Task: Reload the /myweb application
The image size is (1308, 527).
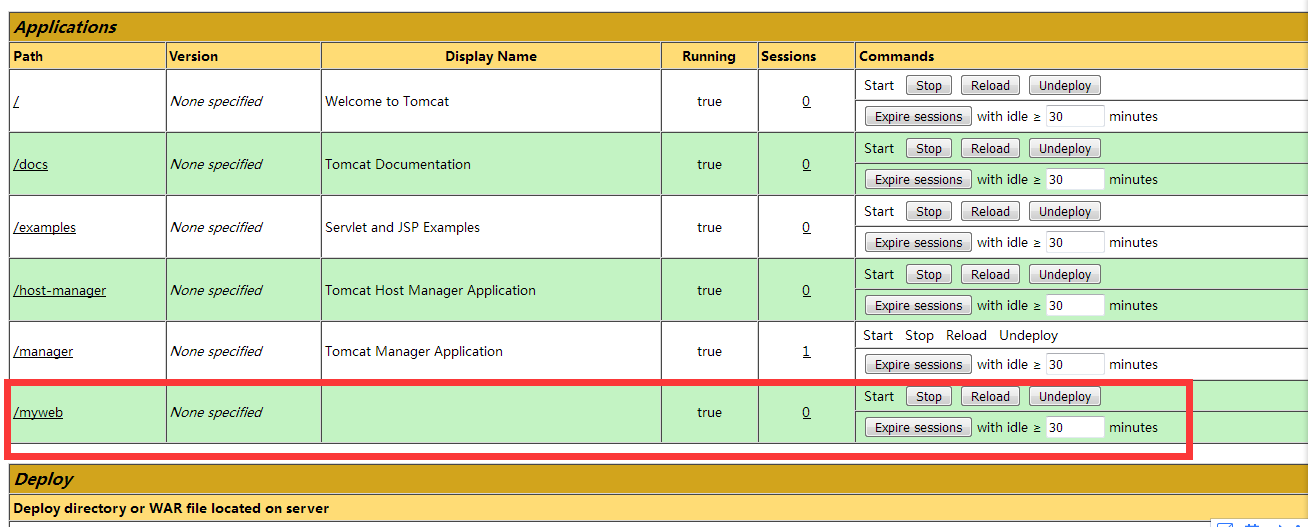Action: pyautogui.click(x=990, y=397)
